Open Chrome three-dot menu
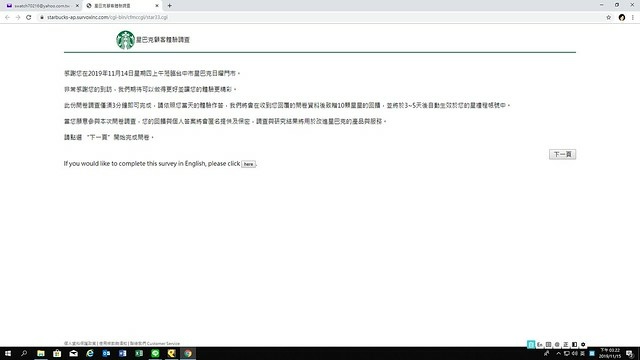This screenshot has width=640, height=360. click(633, 17)
